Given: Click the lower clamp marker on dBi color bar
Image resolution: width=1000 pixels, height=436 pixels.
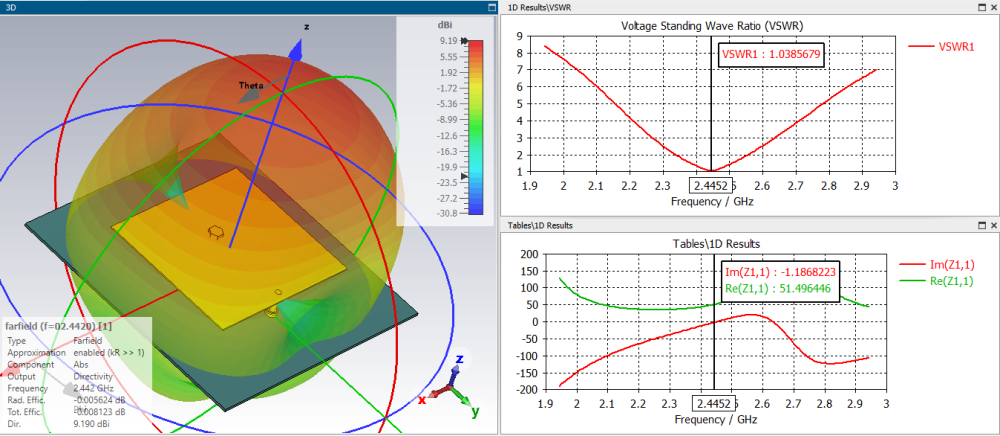Looking at the screenshot, I should [x=464, y=175].
